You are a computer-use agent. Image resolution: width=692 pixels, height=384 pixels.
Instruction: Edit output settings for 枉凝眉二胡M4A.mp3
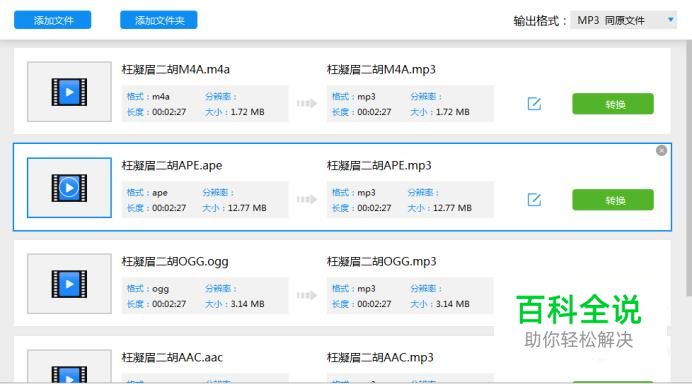click(534, 104)
